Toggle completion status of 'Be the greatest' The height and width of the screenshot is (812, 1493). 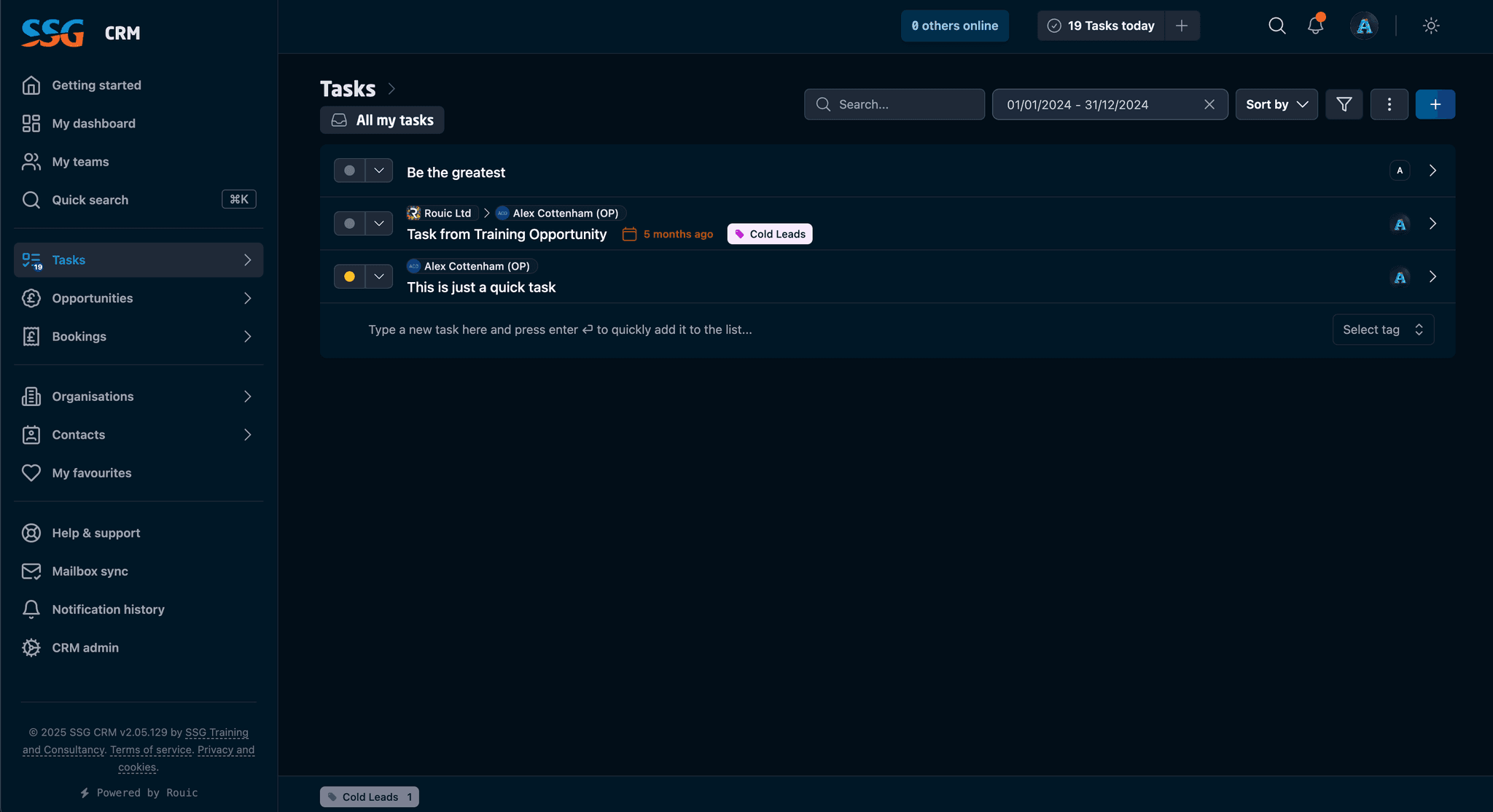pyautogui.click(x=349, y=170)
